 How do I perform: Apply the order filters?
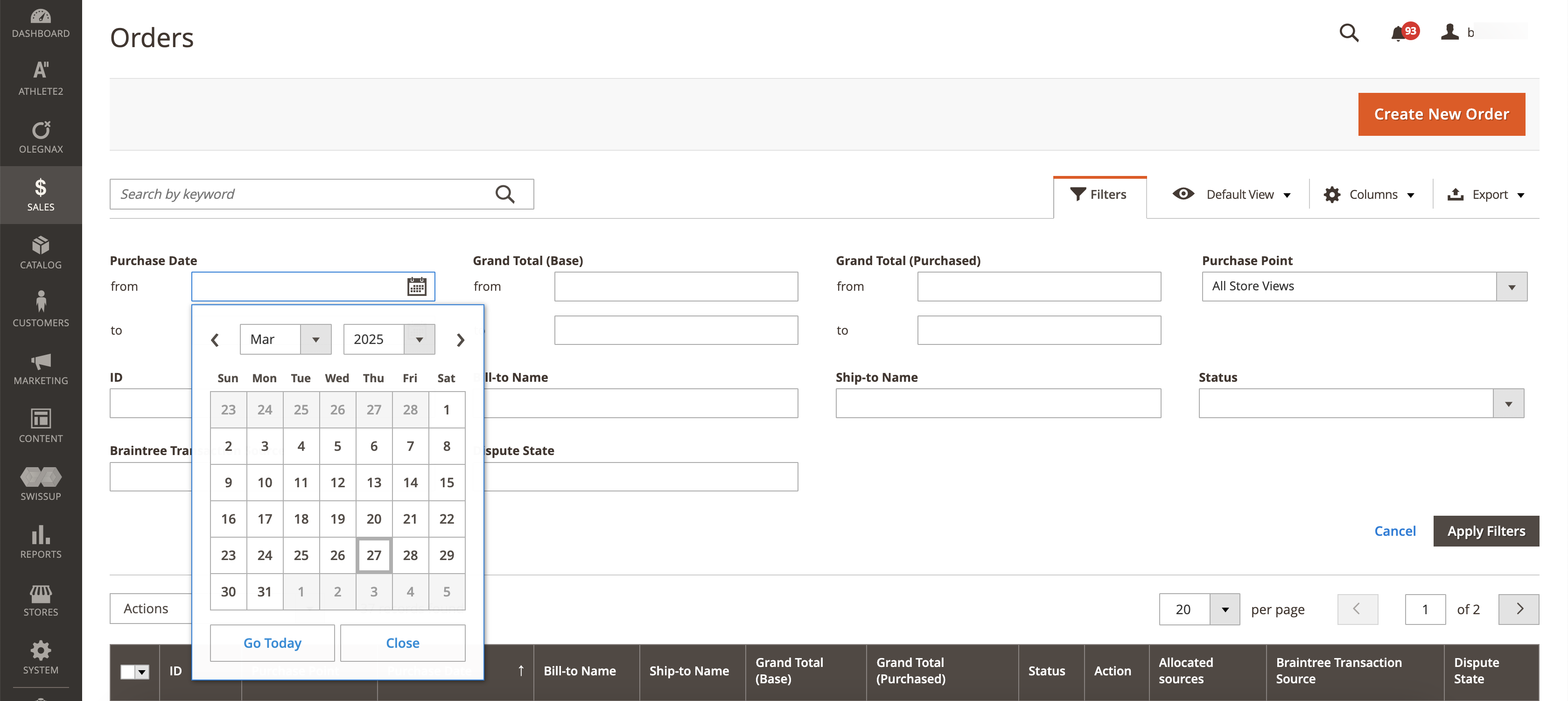[x=1486, y=531]
